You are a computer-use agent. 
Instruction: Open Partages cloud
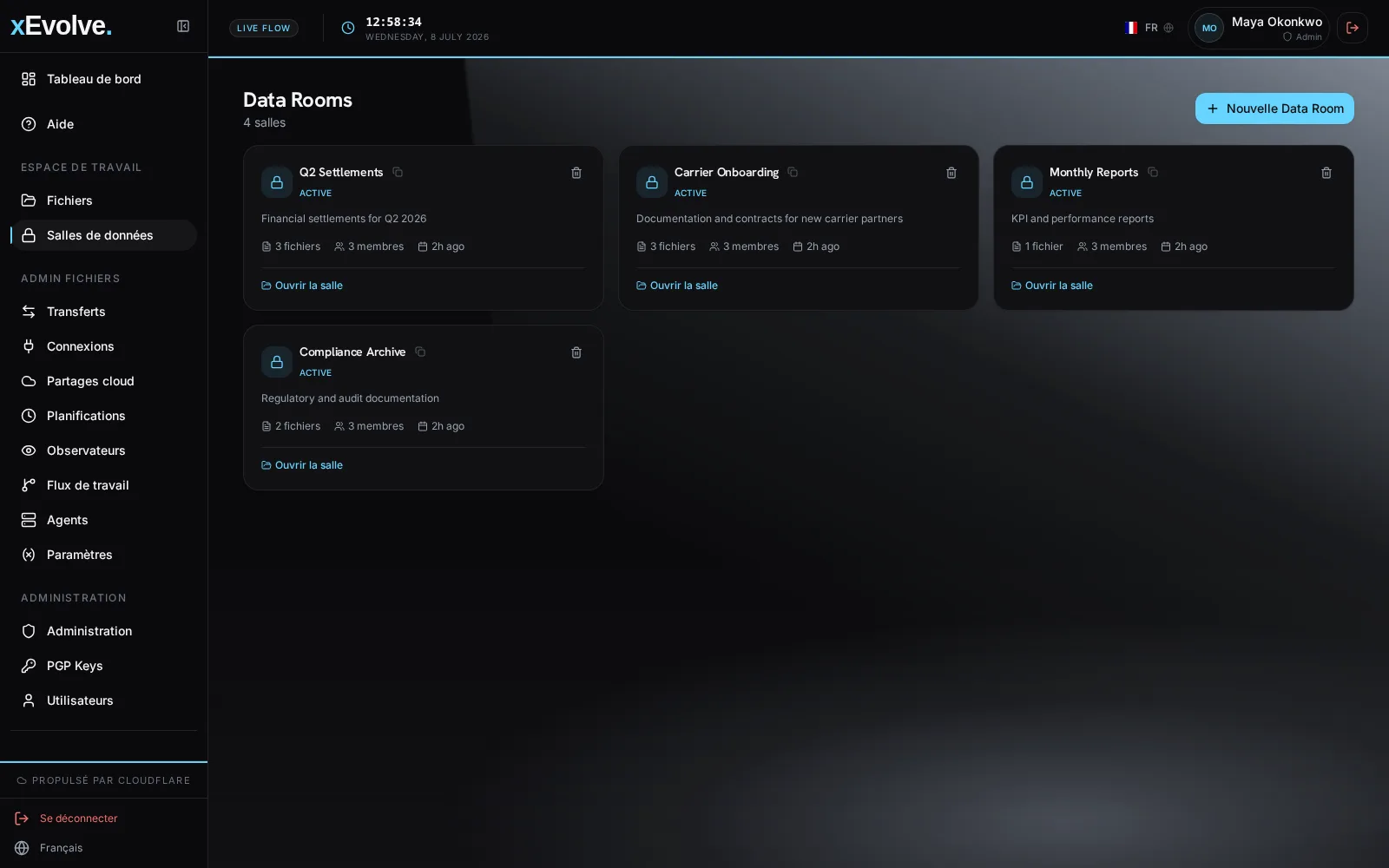(x=103, y=381)
